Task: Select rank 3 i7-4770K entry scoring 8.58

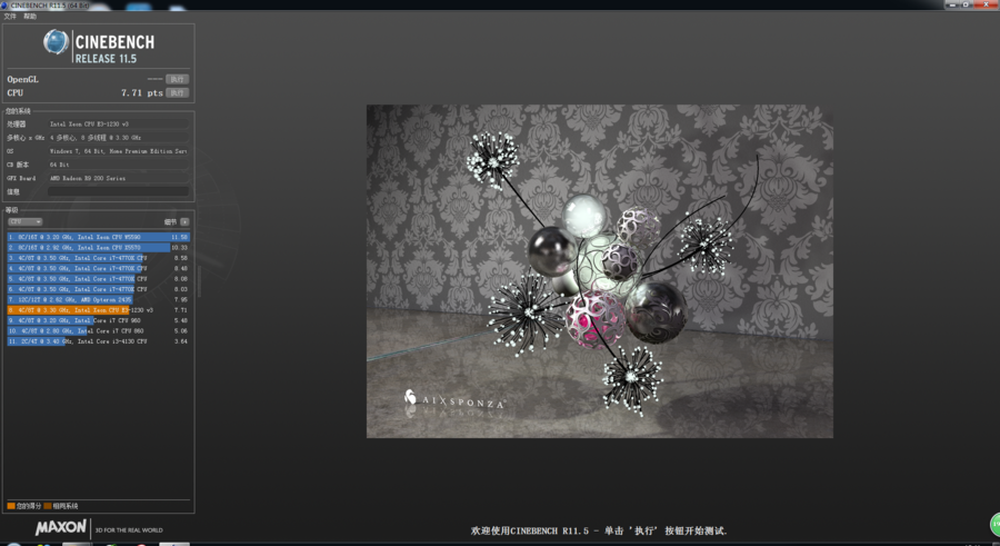Action: 98,258
